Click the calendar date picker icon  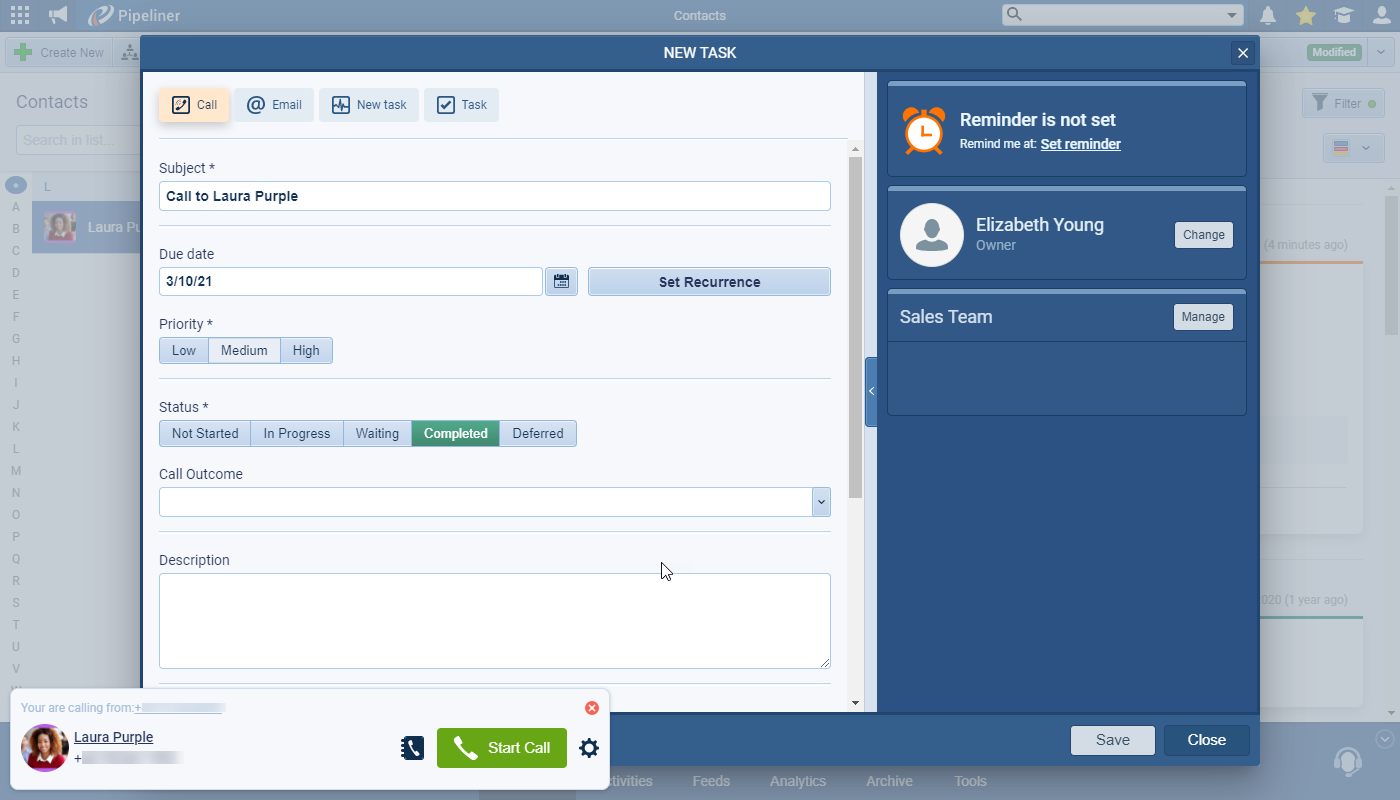pos(561,282)
